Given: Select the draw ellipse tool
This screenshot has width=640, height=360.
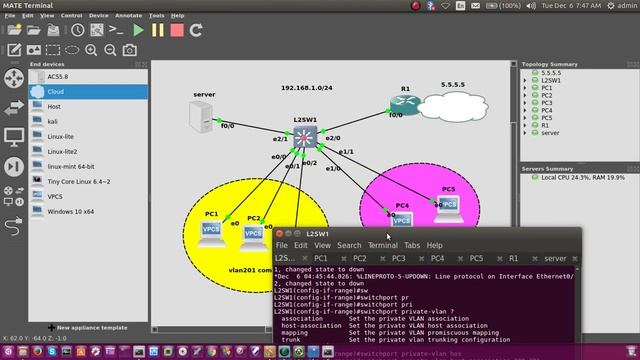Looking at the screenshot, I should tap(72, 50).
